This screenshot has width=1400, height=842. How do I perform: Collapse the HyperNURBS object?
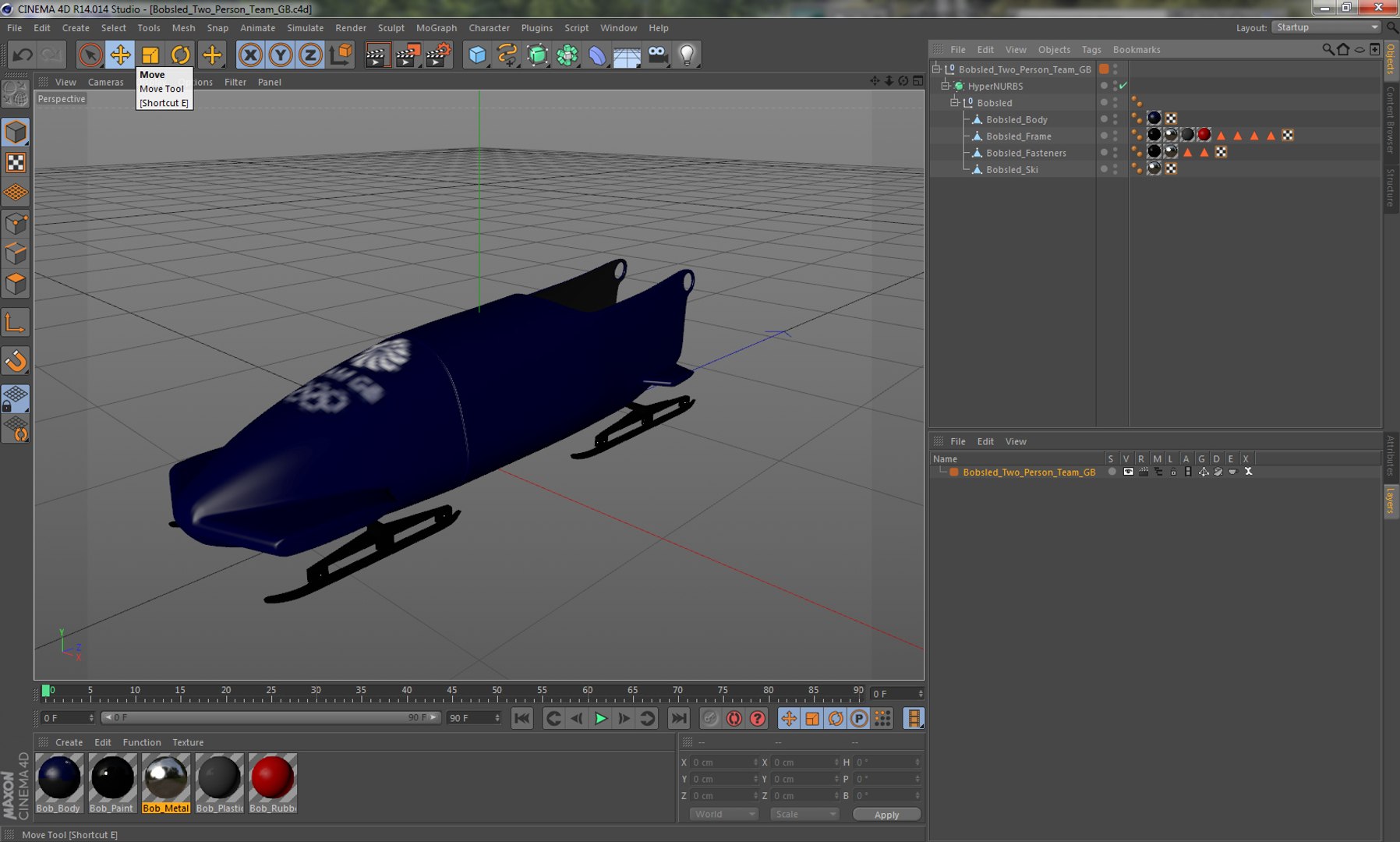(945, 86)
